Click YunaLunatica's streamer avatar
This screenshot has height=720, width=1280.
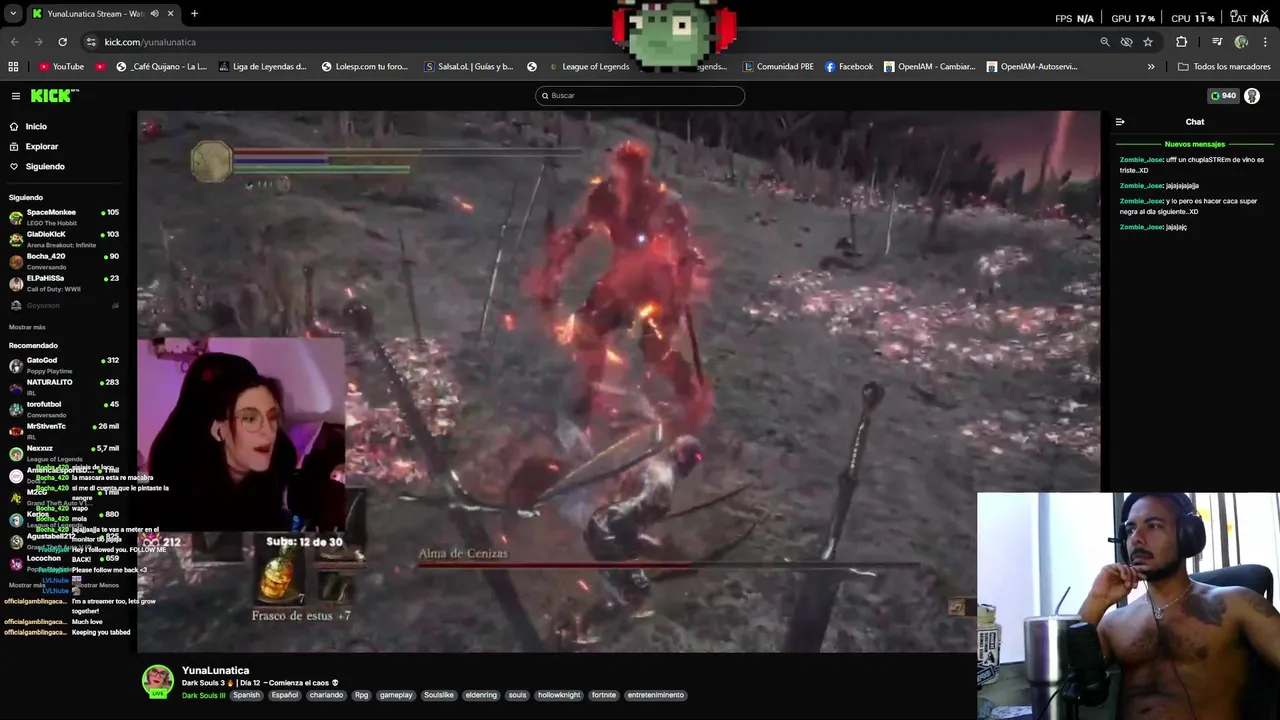tap(157, 680)
